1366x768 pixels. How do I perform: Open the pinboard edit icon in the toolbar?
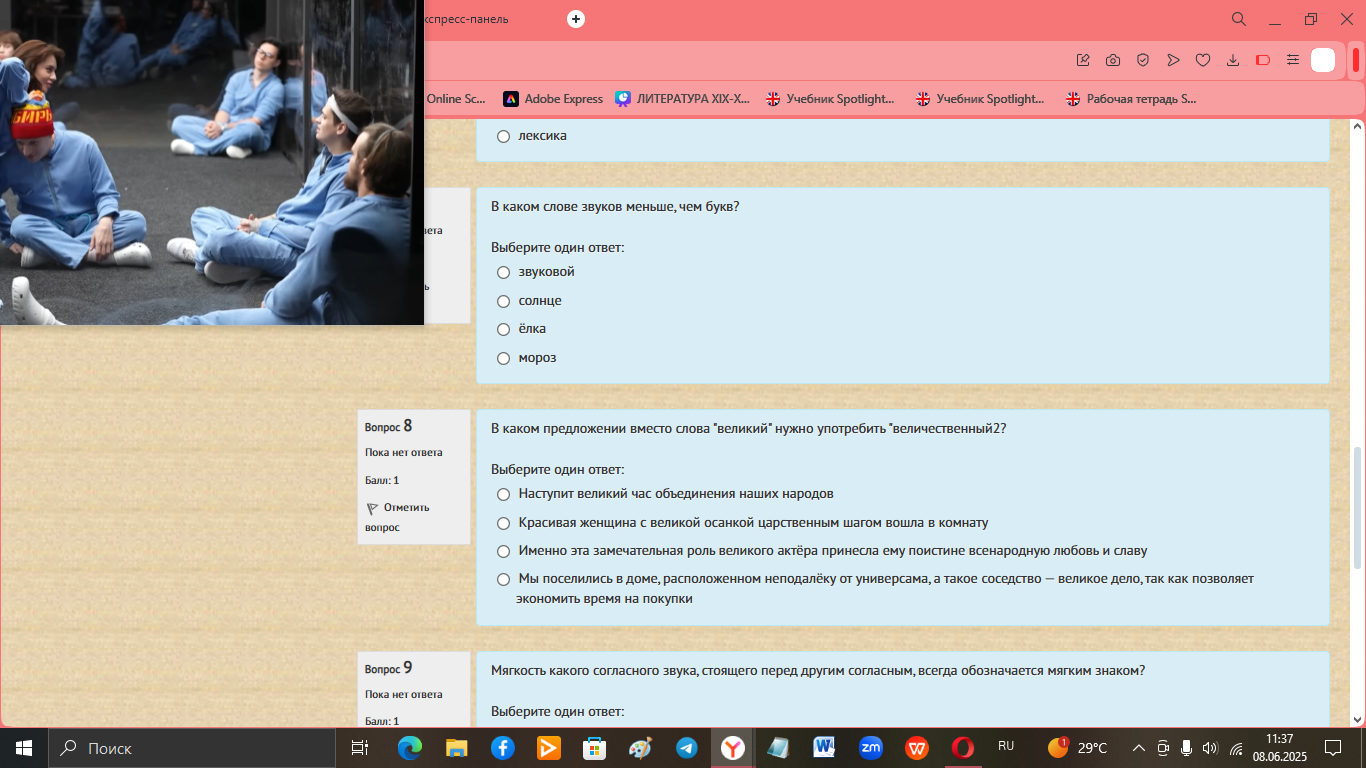tap(1083, 60)
